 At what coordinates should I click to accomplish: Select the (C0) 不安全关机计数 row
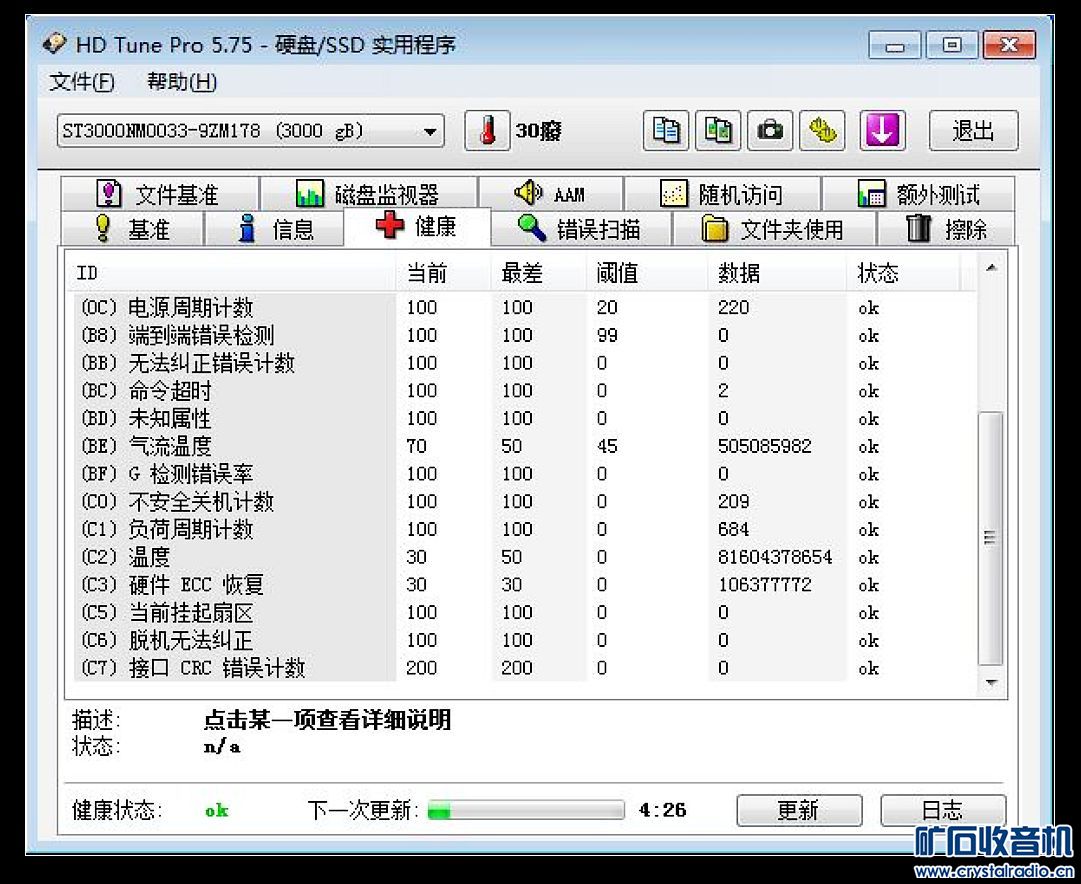[524, 501]
